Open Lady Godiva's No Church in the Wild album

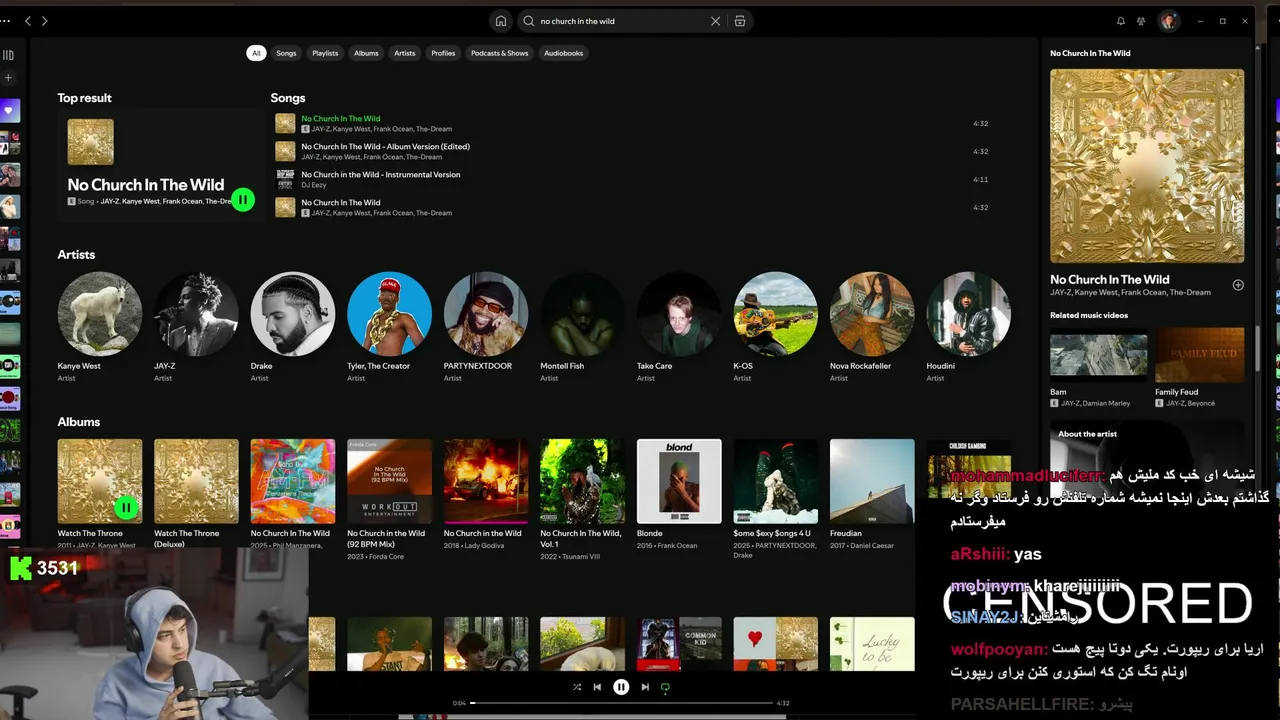(486, 493)
